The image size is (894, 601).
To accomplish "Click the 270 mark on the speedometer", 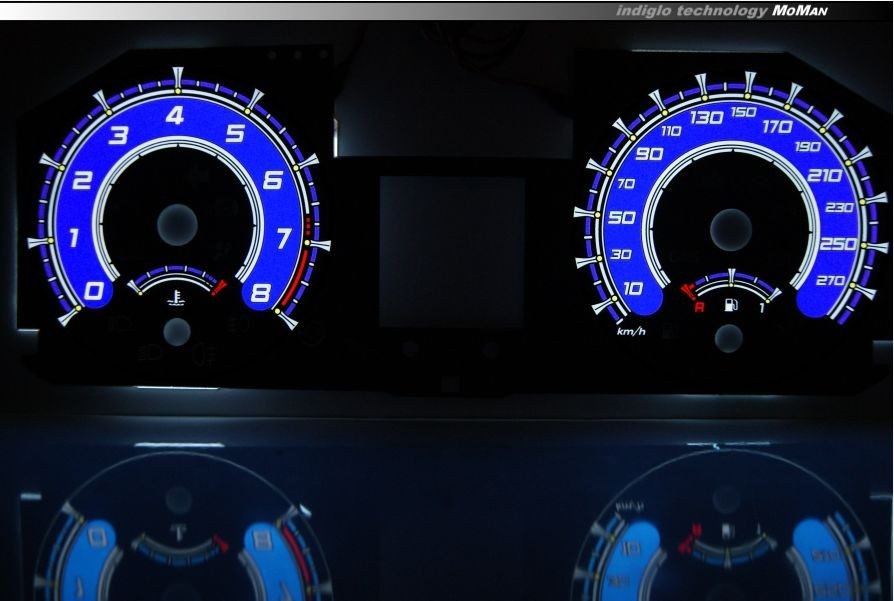I will (x=829, y=281).
